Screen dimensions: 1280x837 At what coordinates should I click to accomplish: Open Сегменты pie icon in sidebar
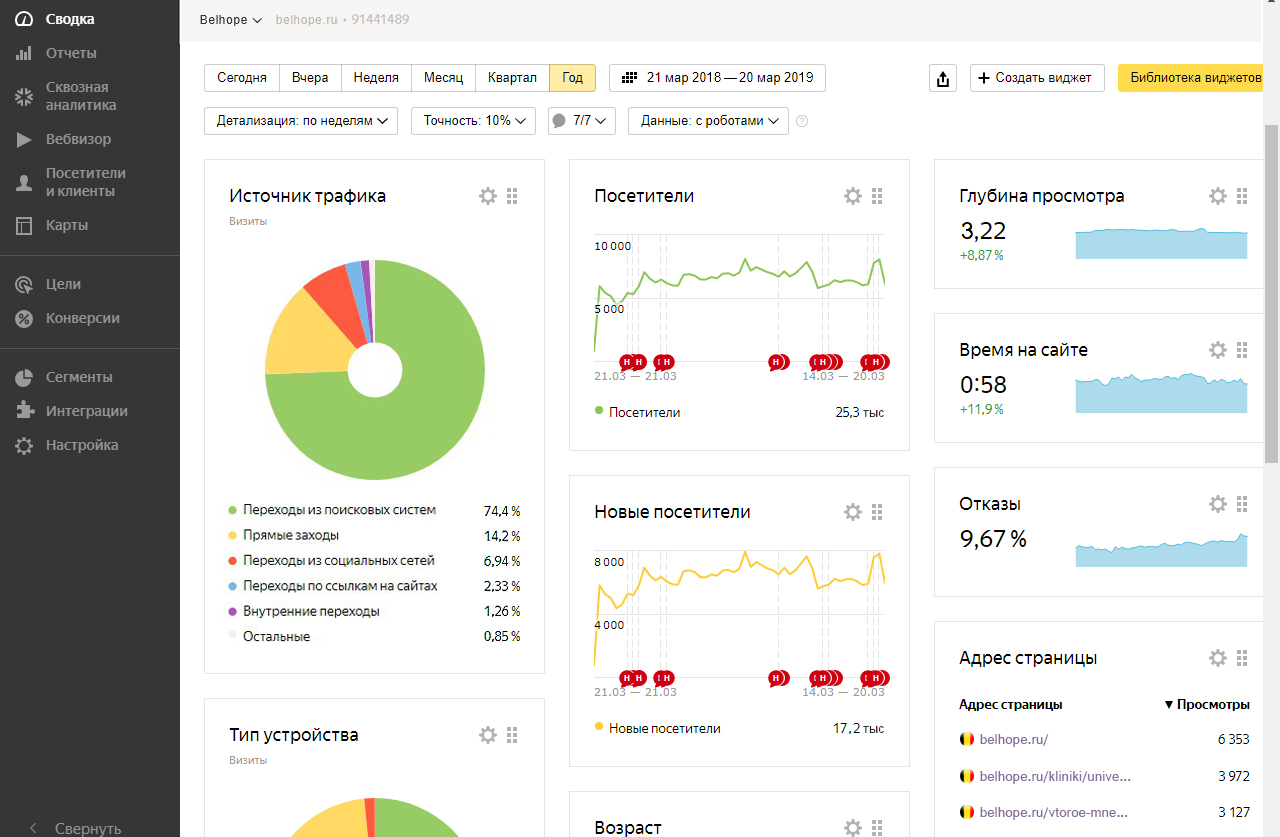pos(24,377)
